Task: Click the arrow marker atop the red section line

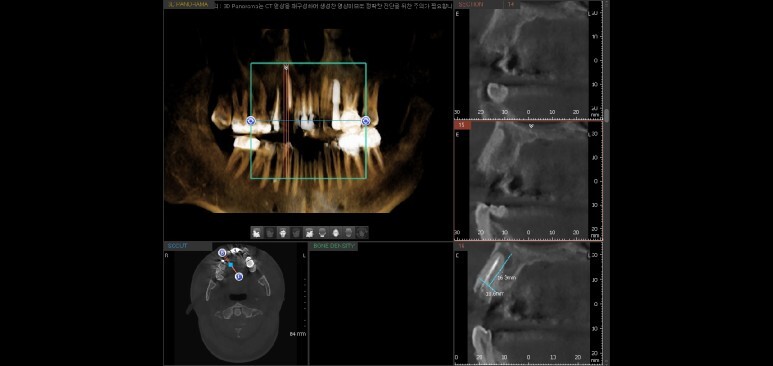Action: [286, 67]
